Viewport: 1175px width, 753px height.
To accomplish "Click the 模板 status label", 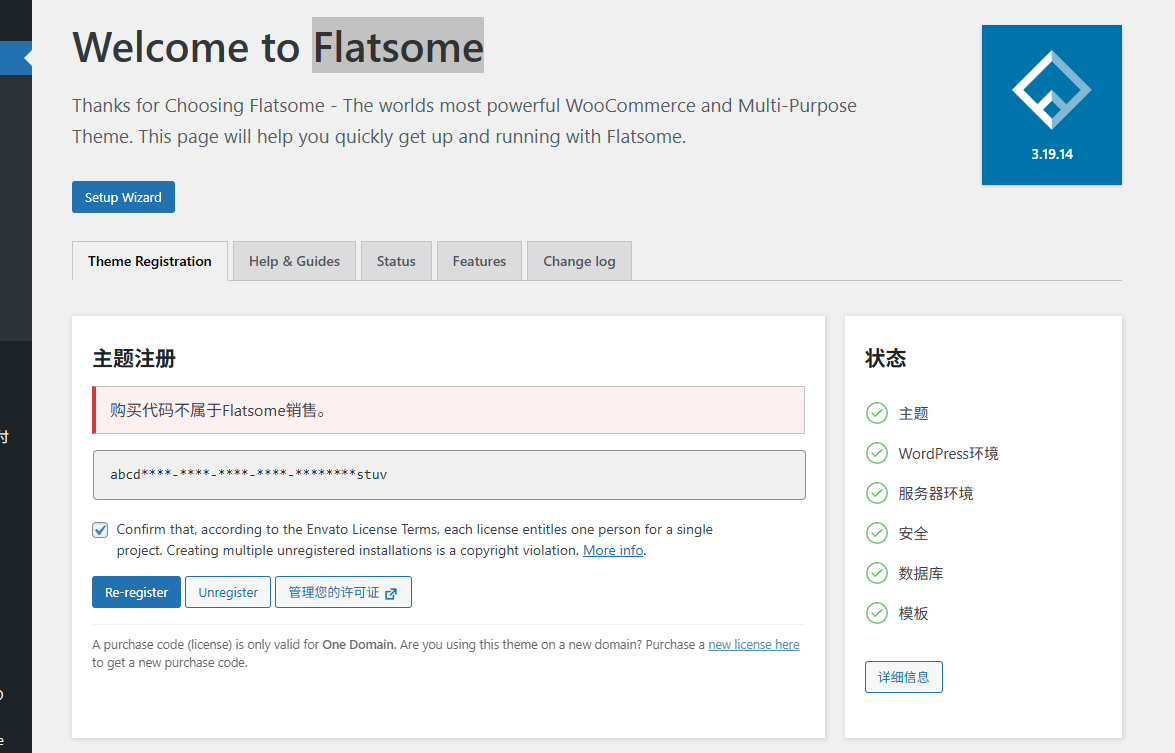I will click(x=913, y=614).
